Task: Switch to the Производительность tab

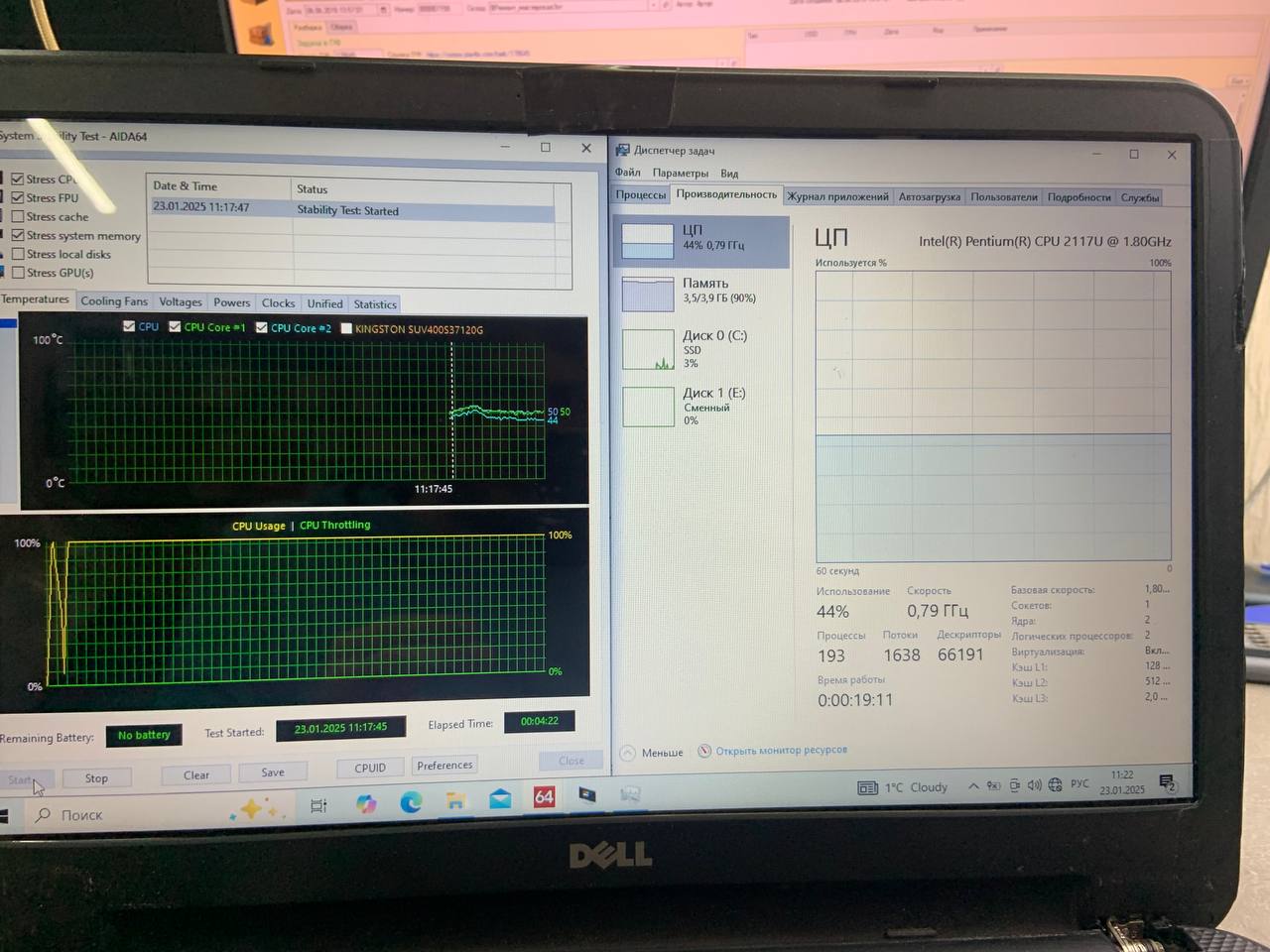Action: click(x=726, y=194)
